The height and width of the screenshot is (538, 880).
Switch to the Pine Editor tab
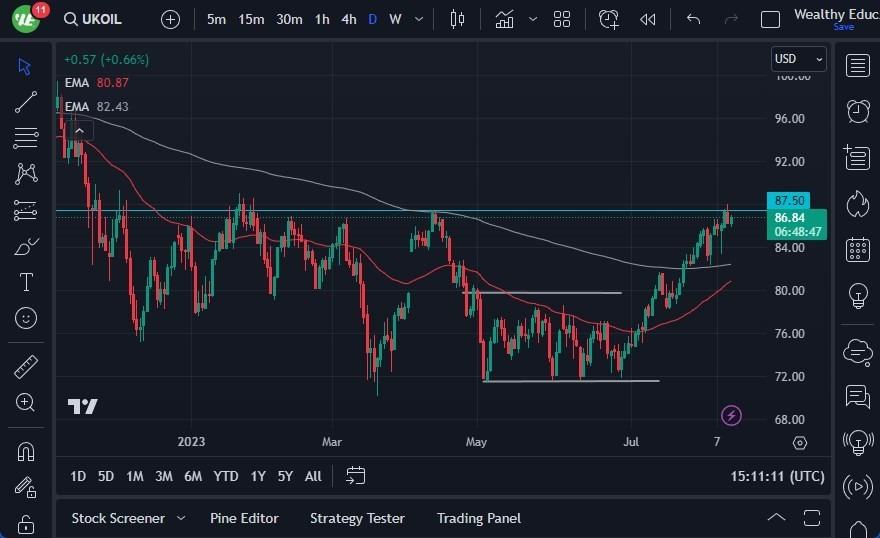click(244, 518)
